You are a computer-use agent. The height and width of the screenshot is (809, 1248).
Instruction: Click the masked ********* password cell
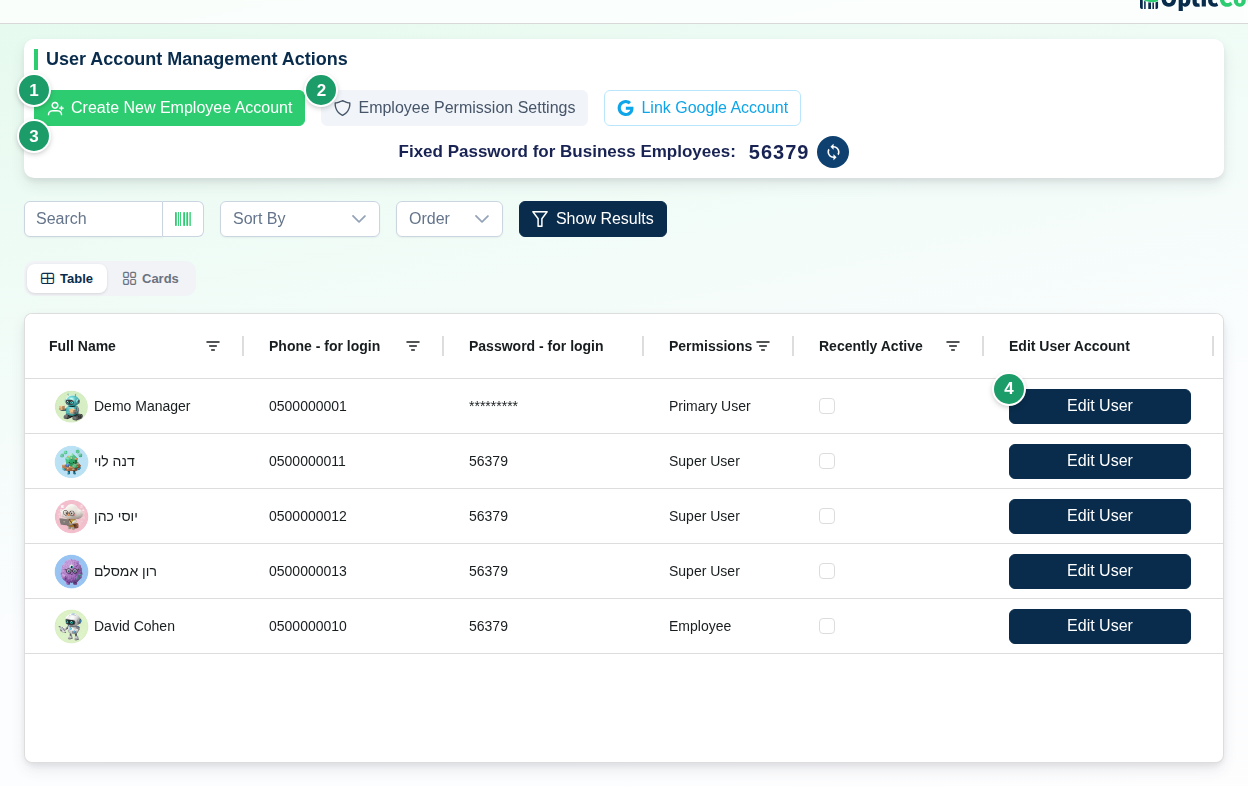(493, 405)
